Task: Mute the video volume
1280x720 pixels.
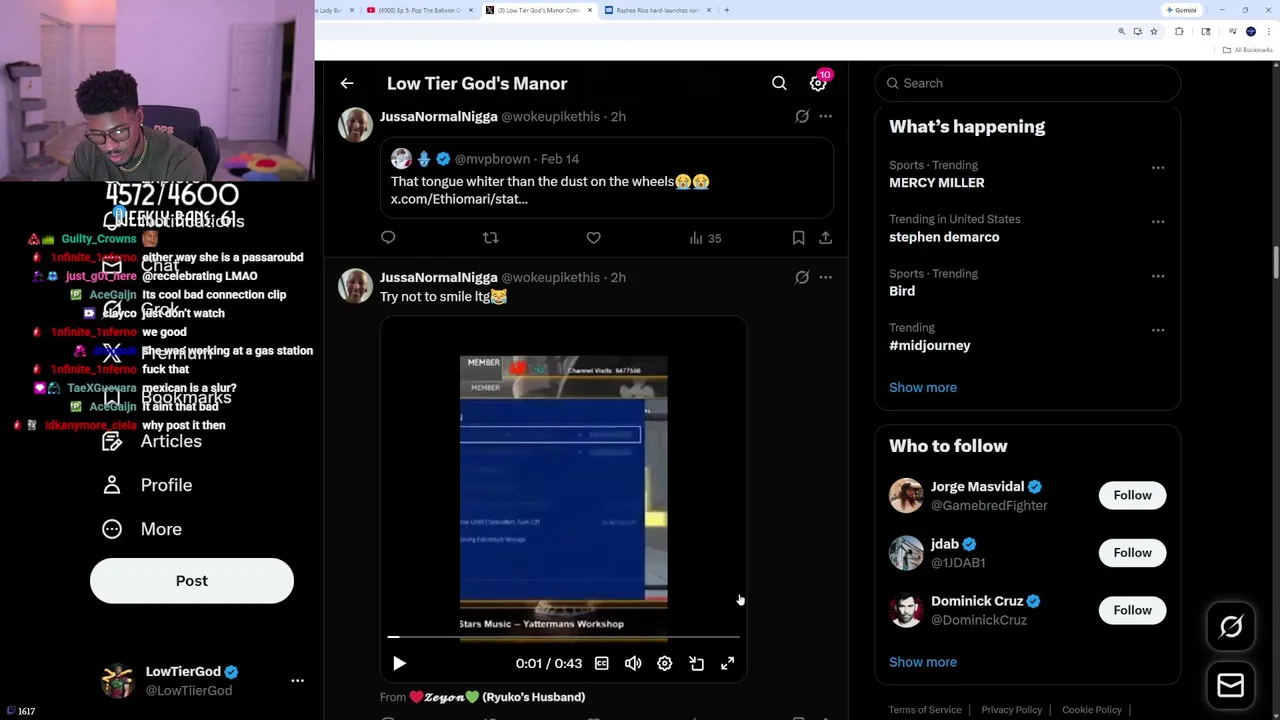Action: tap(633, 664)
